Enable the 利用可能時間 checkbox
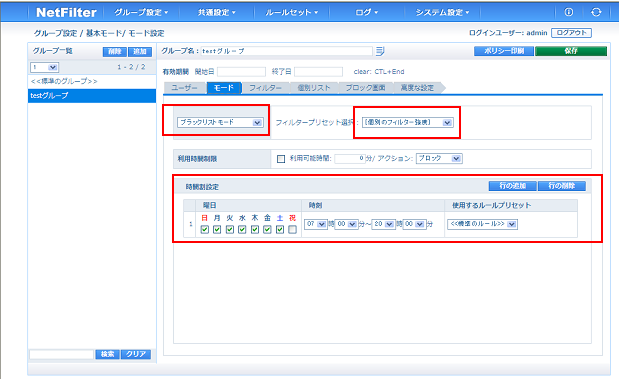This screenshot has height=380, width=620. click(x=281, y=159)
